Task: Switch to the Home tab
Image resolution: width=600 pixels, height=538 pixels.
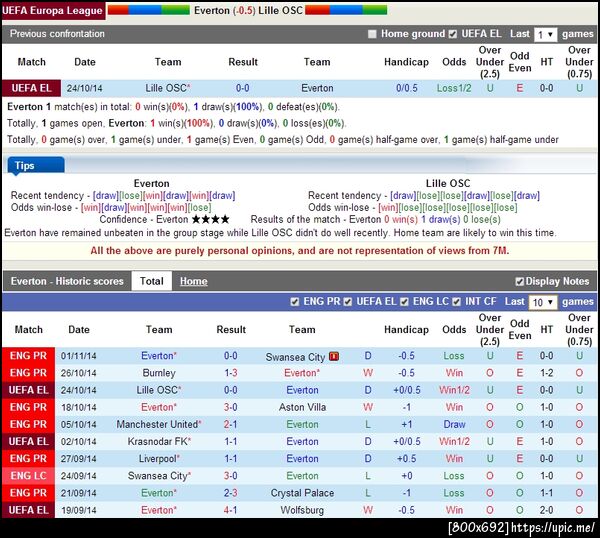Action: click(194, 281)
